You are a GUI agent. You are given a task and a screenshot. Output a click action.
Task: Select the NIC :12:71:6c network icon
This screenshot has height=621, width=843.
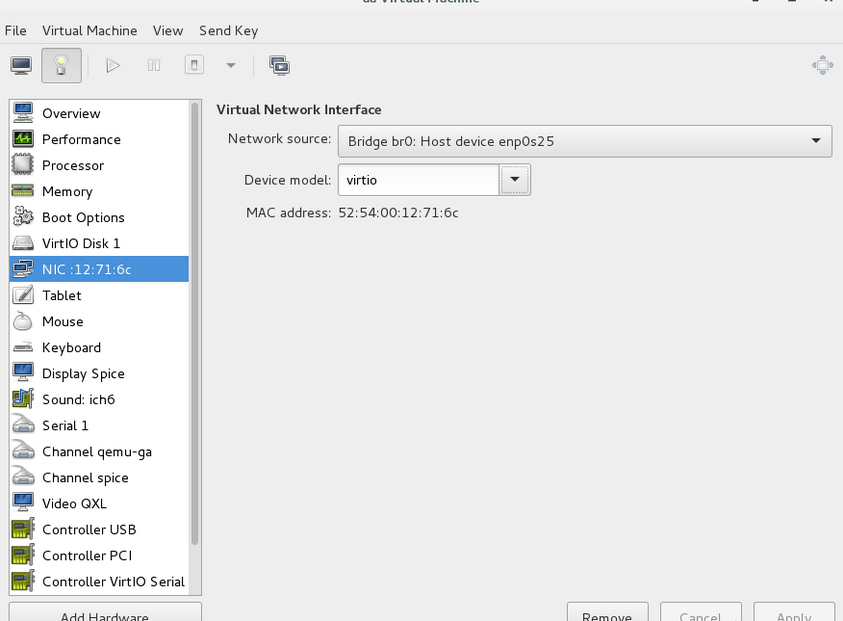coord(23,269)
